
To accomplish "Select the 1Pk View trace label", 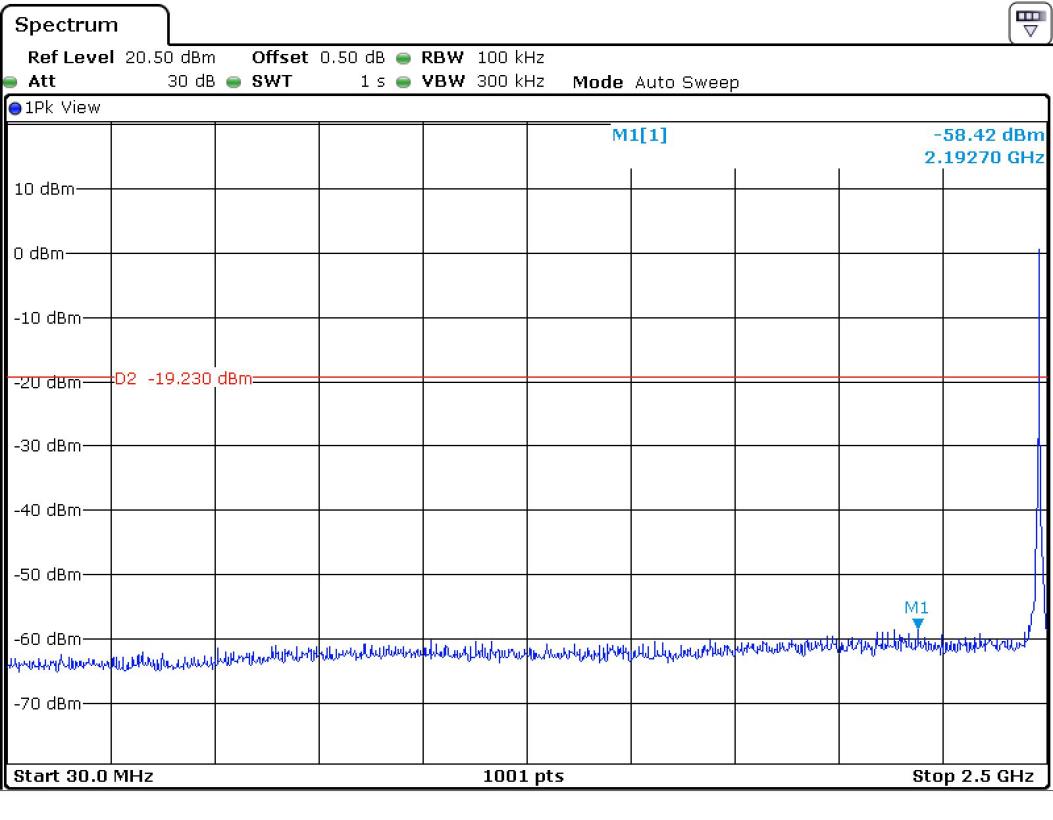I will click(x=62, y=107).
